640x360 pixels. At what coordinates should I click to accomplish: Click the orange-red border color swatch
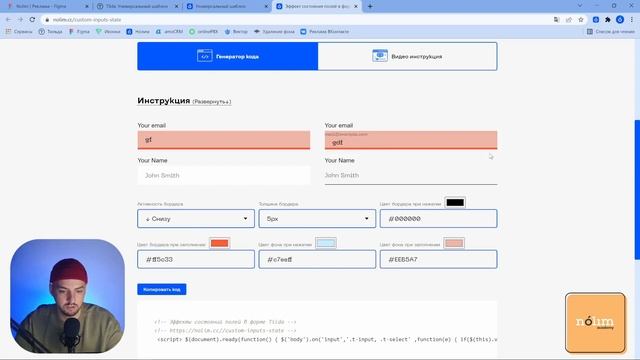[220, 243]
